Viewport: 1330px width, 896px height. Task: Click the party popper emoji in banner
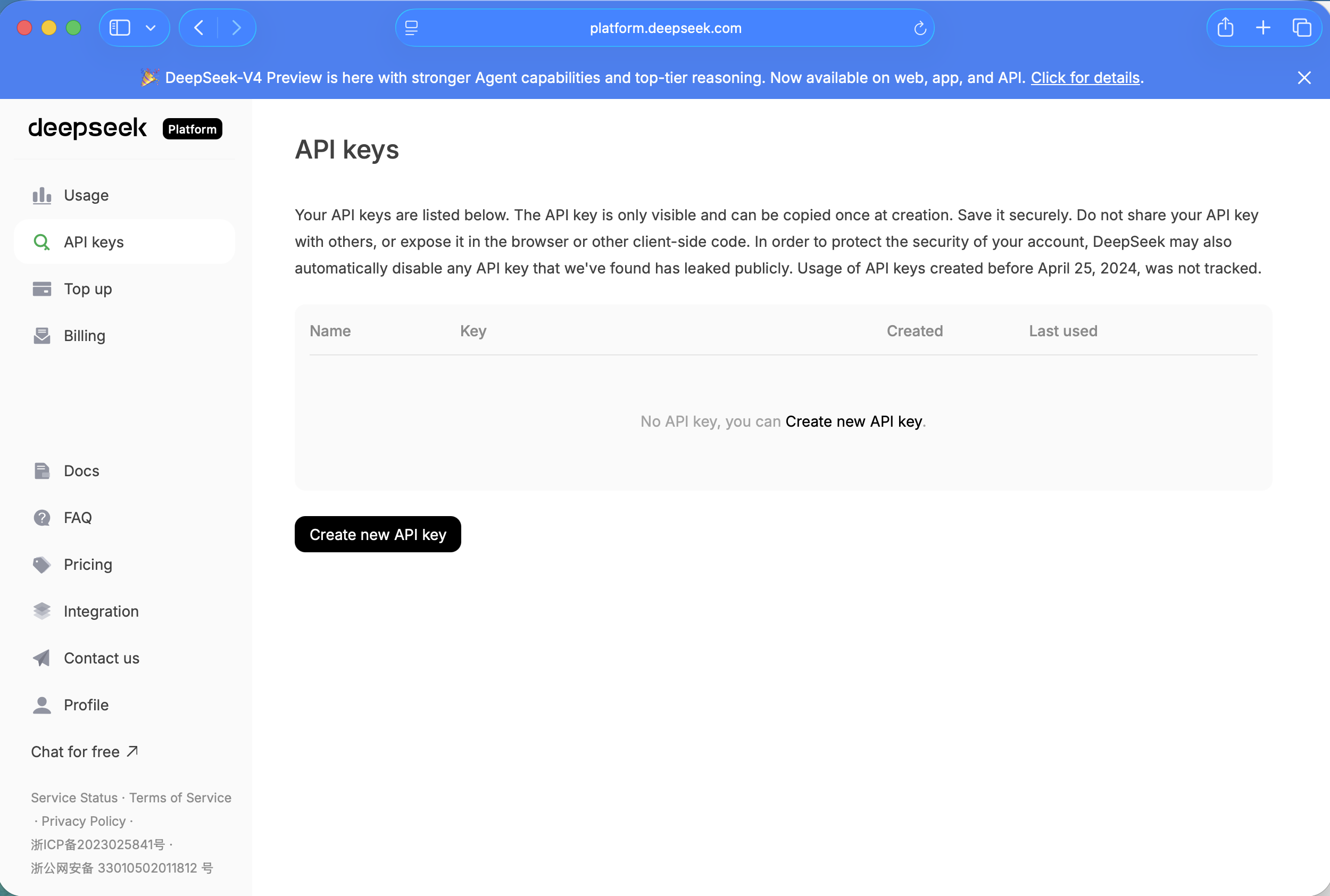(x=149, y=77)
